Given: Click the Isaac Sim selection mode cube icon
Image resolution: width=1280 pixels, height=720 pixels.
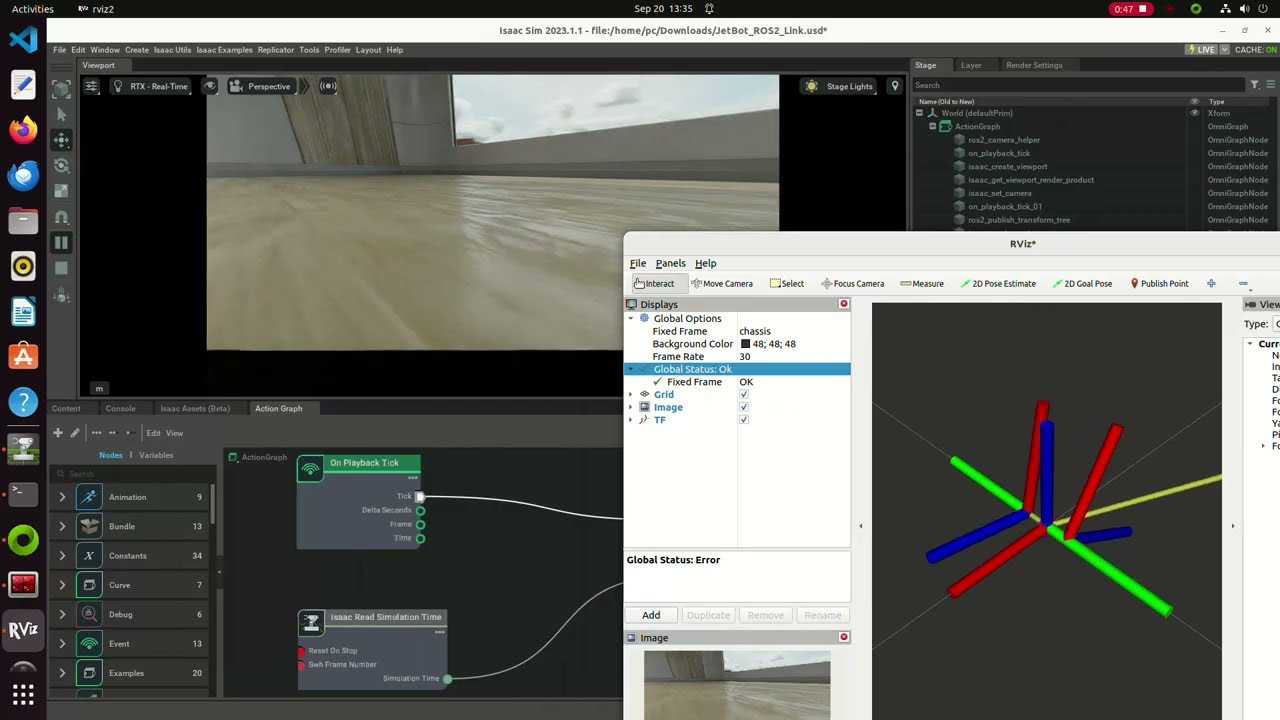Looking at the screenshot, I should [61, 90].
